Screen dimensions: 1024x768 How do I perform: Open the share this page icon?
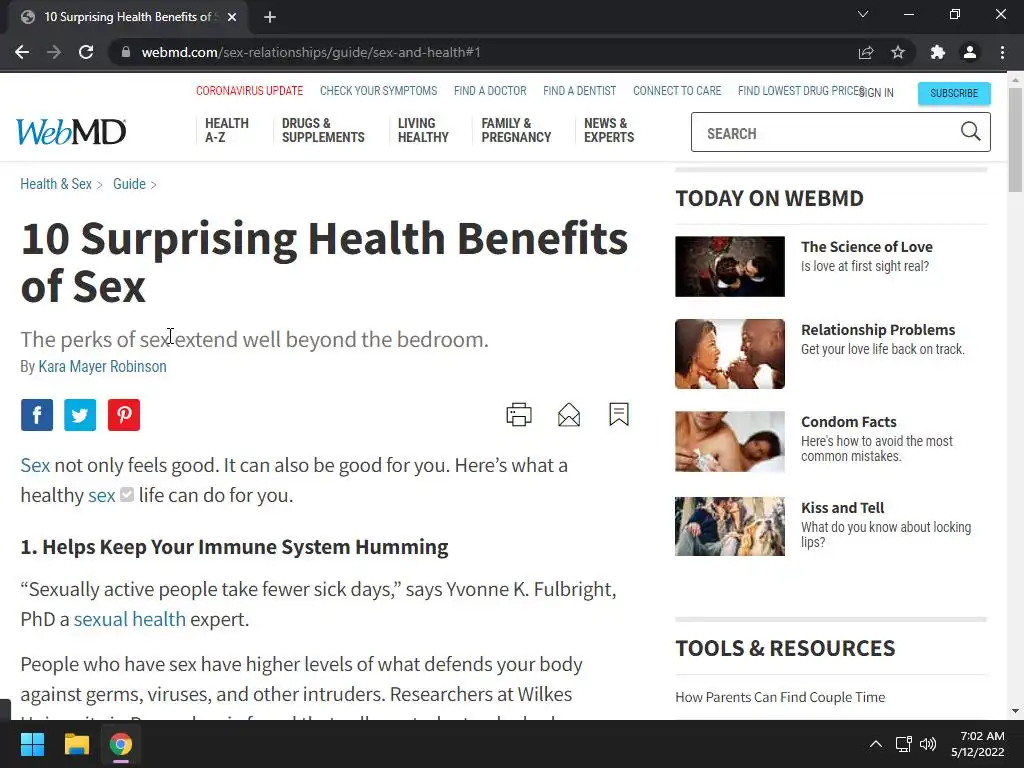point(865,52)
